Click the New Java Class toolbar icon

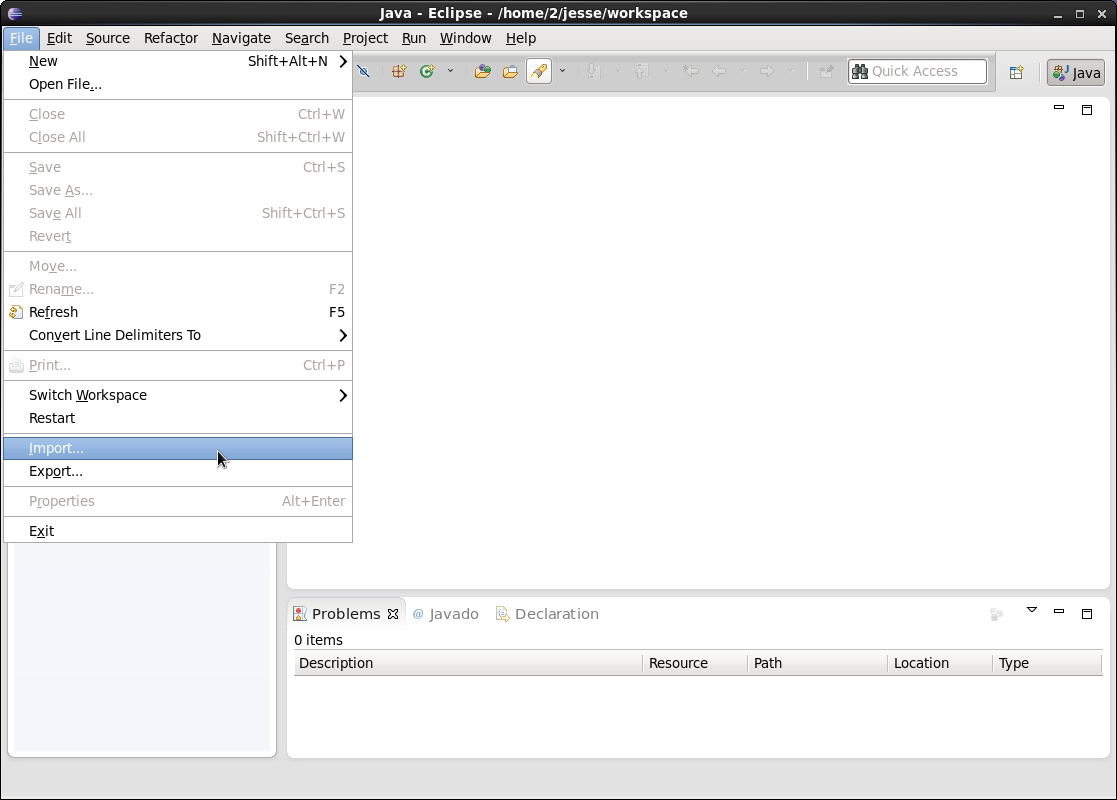(427, 72)
